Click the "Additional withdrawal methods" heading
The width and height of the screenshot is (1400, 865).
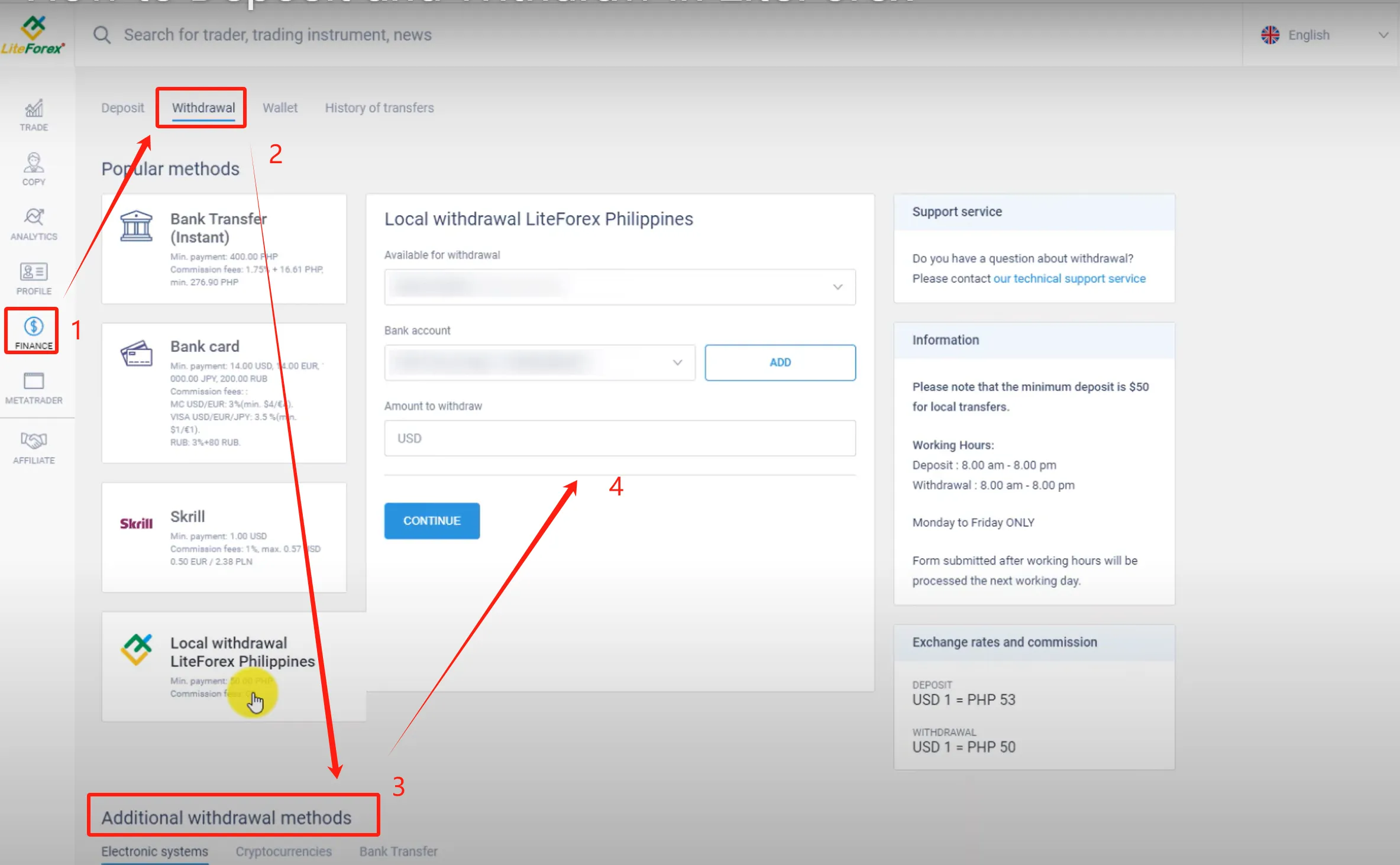point(227,818)
